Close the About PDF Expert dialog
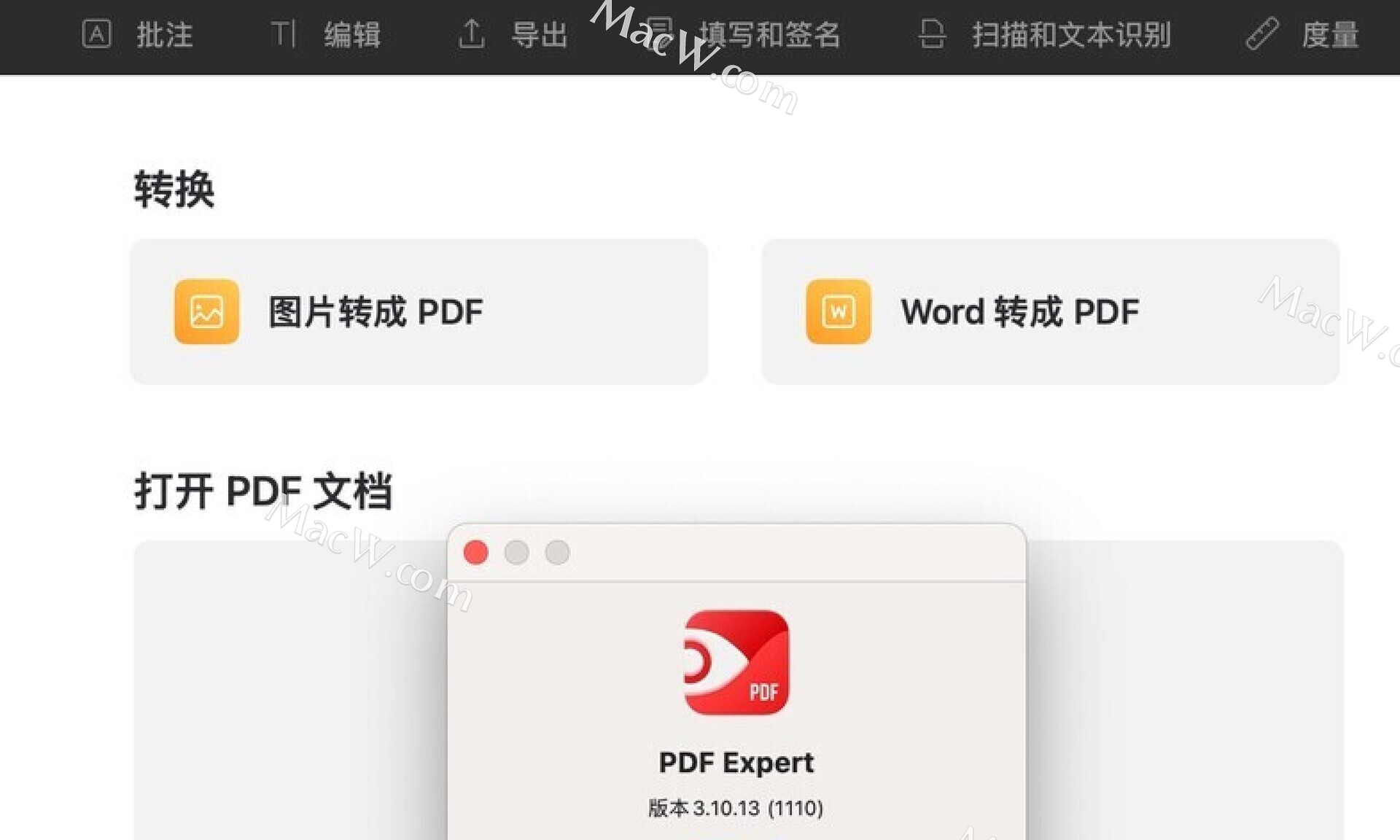 [x=475, y=553]
